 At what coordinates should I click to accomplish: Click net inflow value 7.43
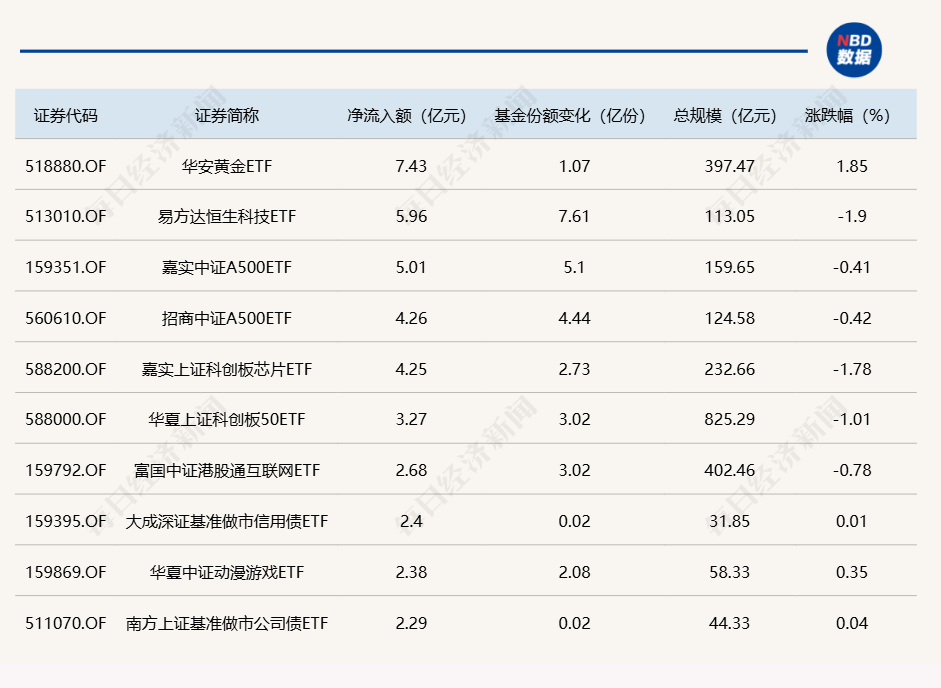(x=411, y=166)
